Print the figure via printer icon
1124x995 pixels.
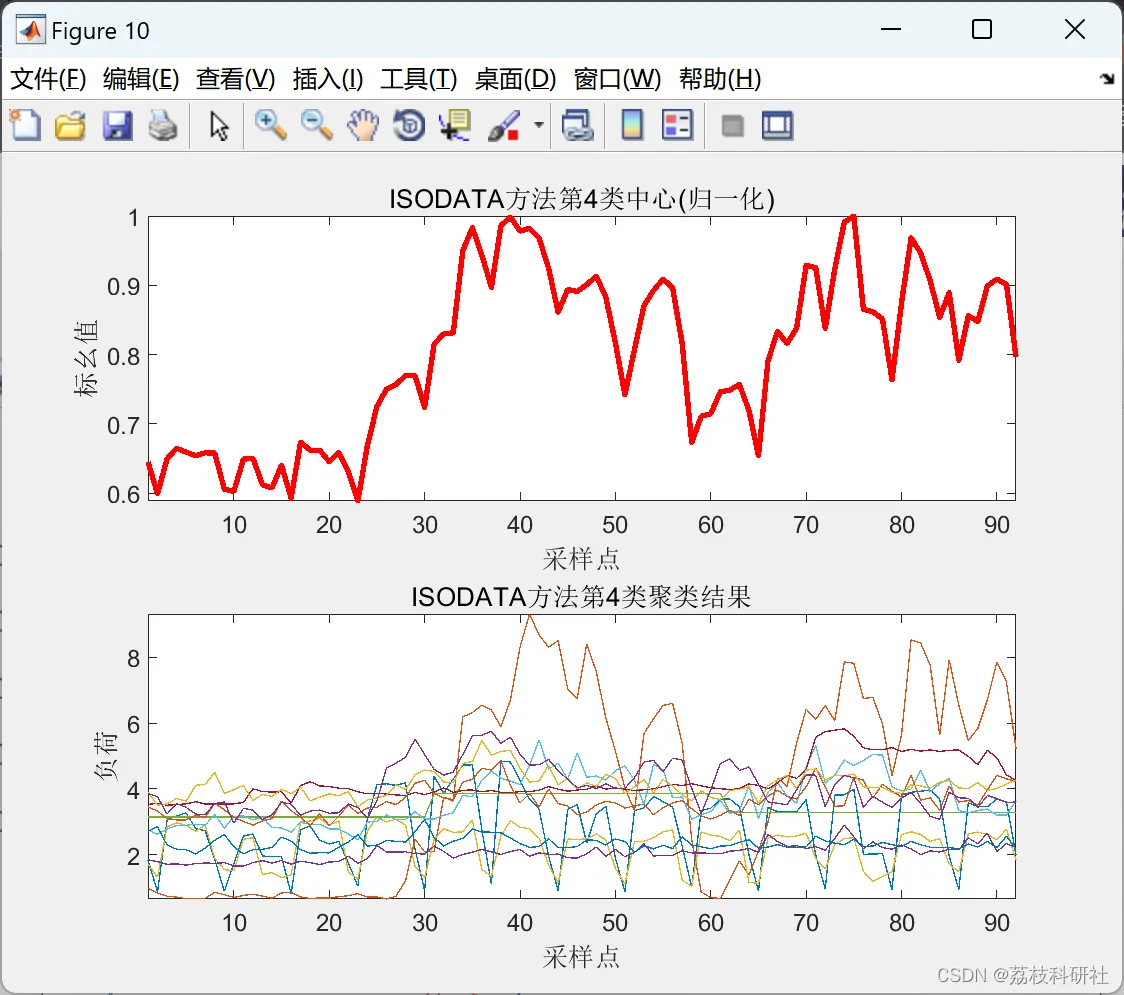[x=163, y=126]
